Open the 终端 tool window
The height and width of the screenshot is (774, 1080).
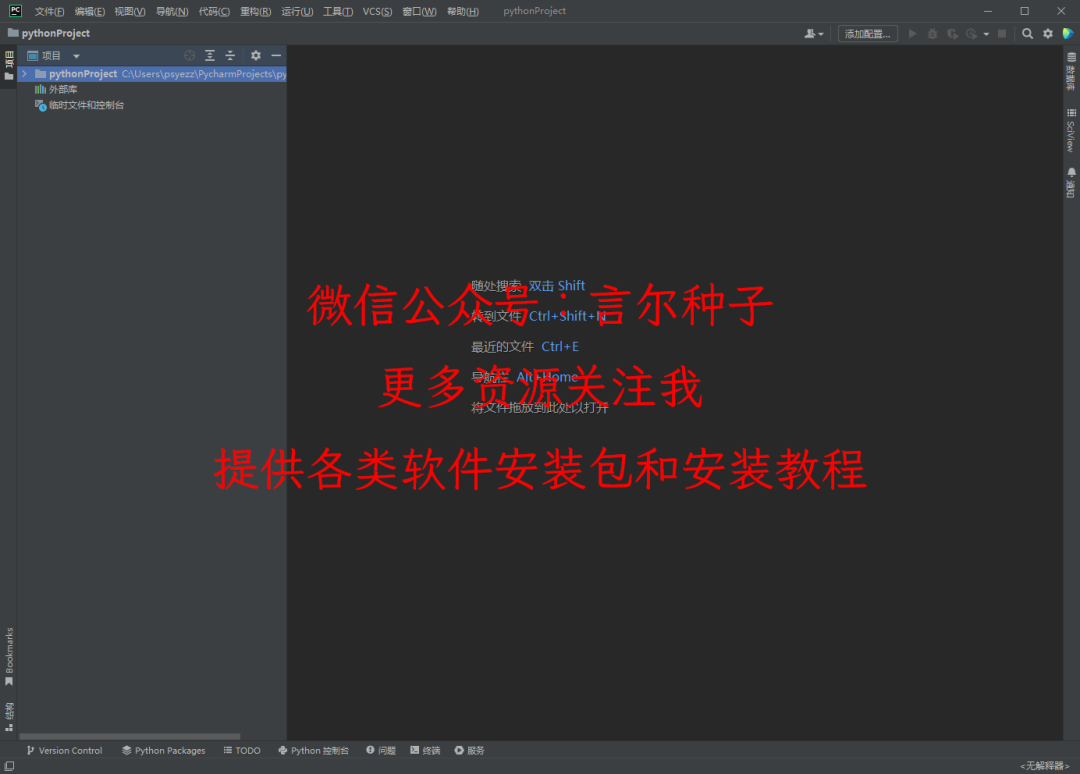point(424,750)
